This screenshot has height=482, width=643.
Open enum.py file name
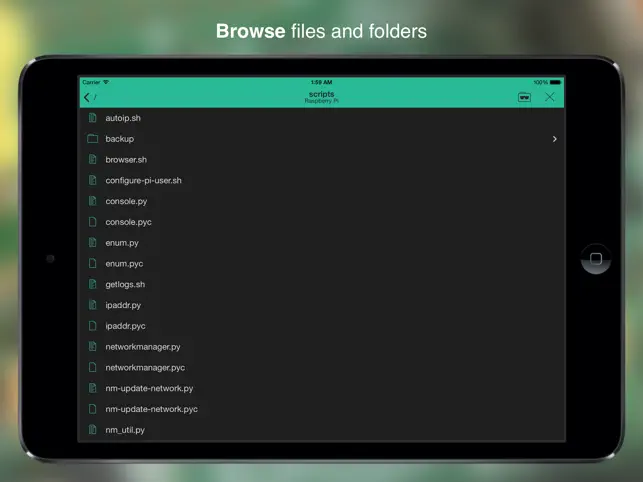pyautogui.click(x=122, y=243)
